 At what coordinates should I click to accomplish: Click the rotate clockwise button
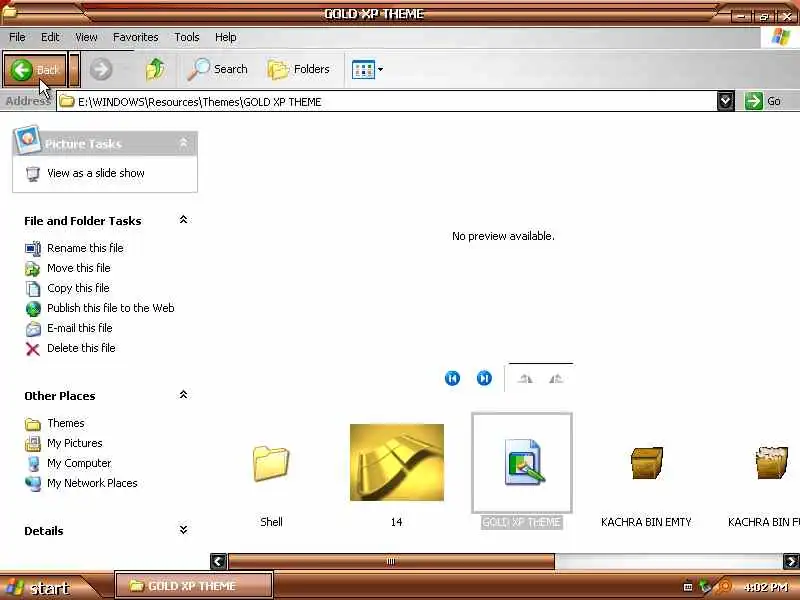pyautogui.click(x=525, y=379)
